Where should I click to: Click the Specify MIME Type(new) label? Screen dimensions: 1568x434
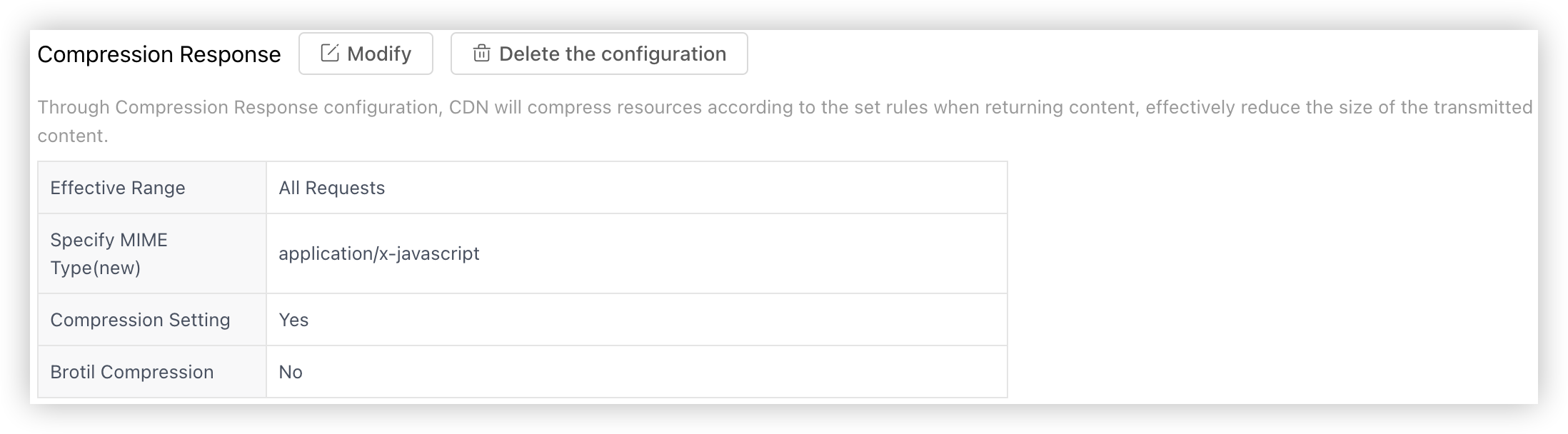click(x=109, y=253)
